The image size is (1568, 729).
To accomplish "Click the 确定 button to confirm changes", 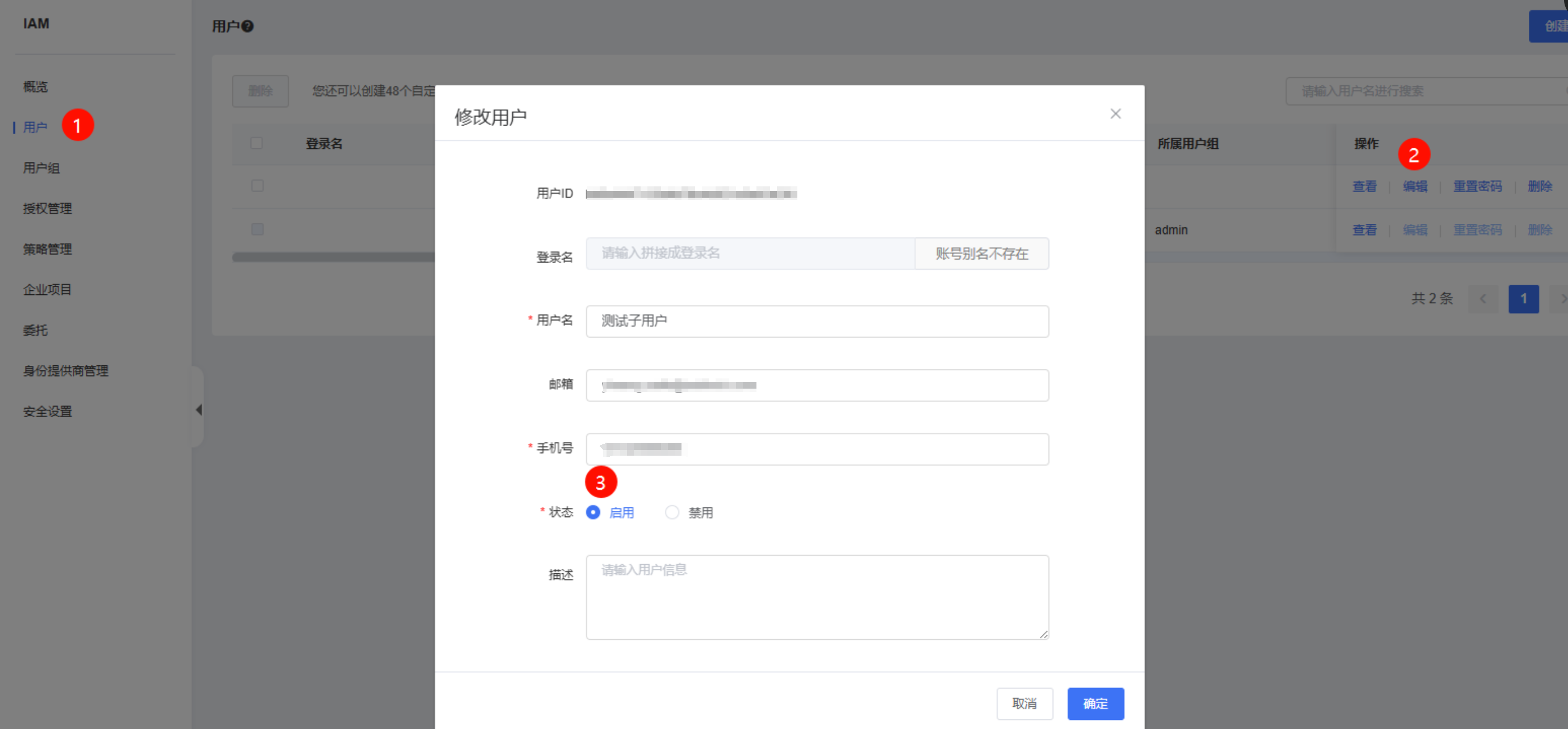I will coord(1095,703).
